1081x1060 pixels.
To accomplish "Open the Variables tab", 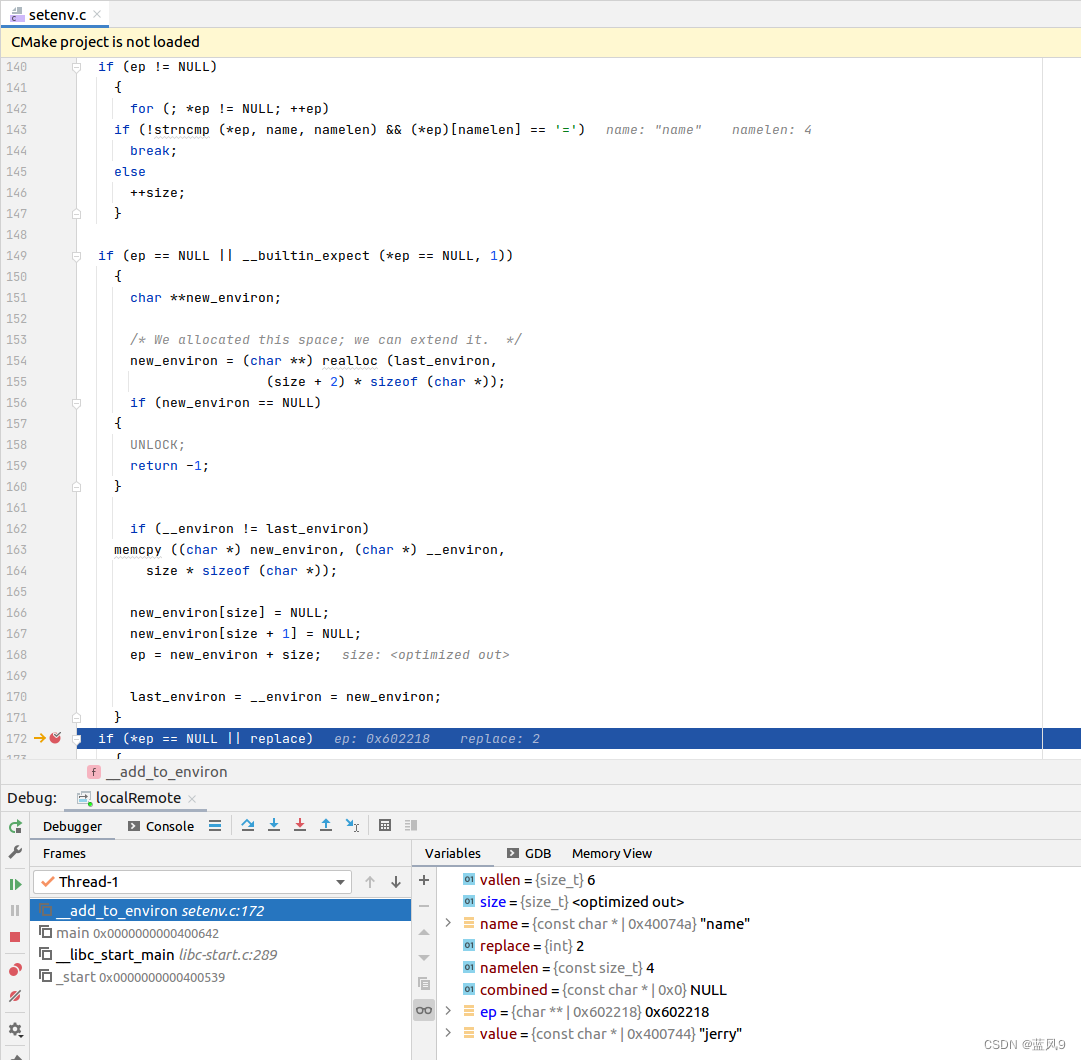I will [x=453, y=853].
